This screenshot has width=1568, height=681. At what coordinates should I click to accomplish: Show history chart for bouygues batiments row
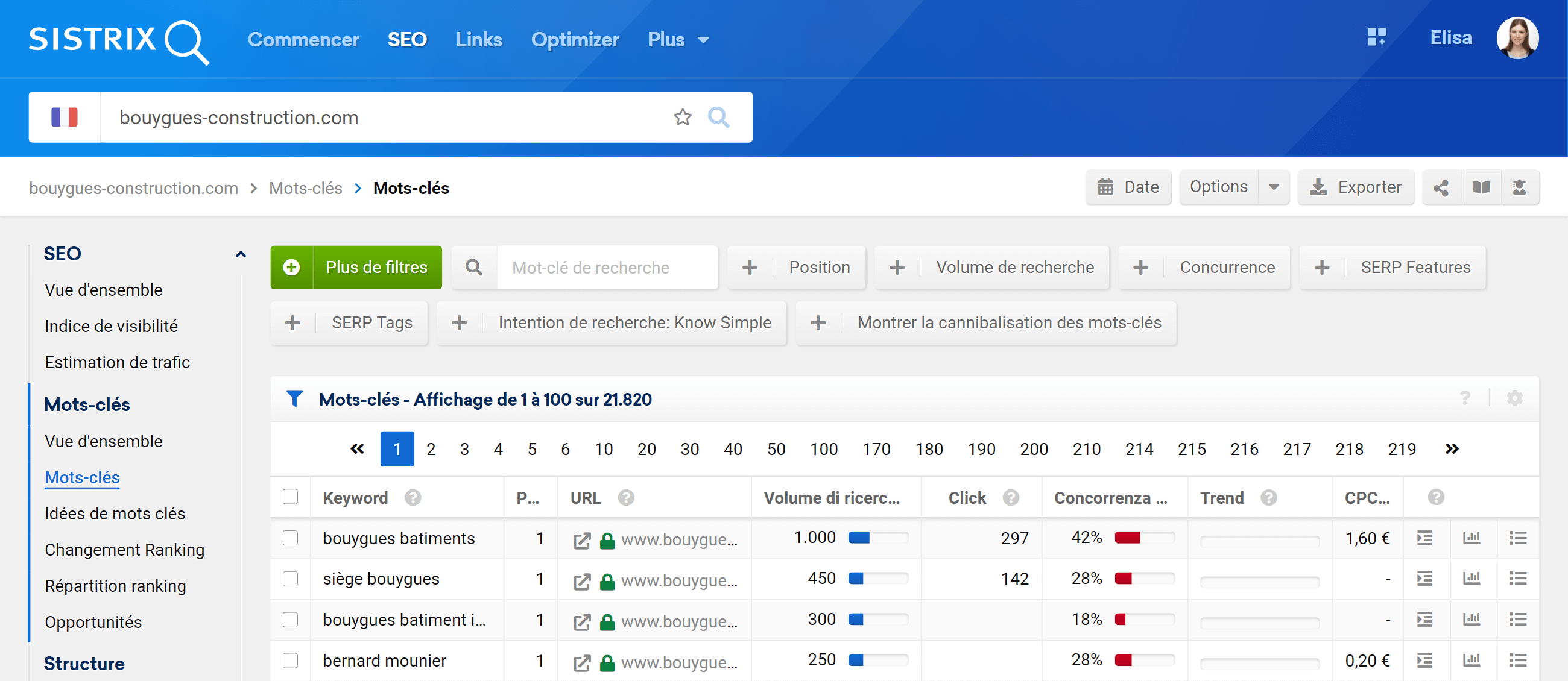1472,538
